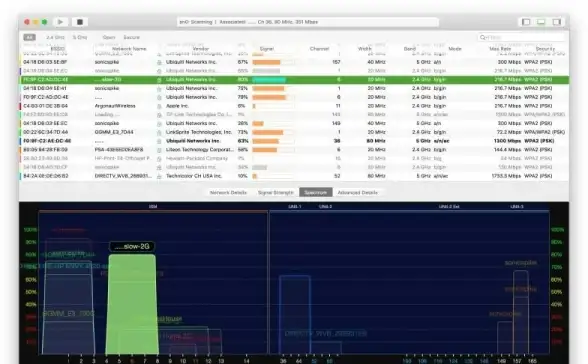
Task: Toggle the right sidebar panel icon
Action: click(557, 22)
